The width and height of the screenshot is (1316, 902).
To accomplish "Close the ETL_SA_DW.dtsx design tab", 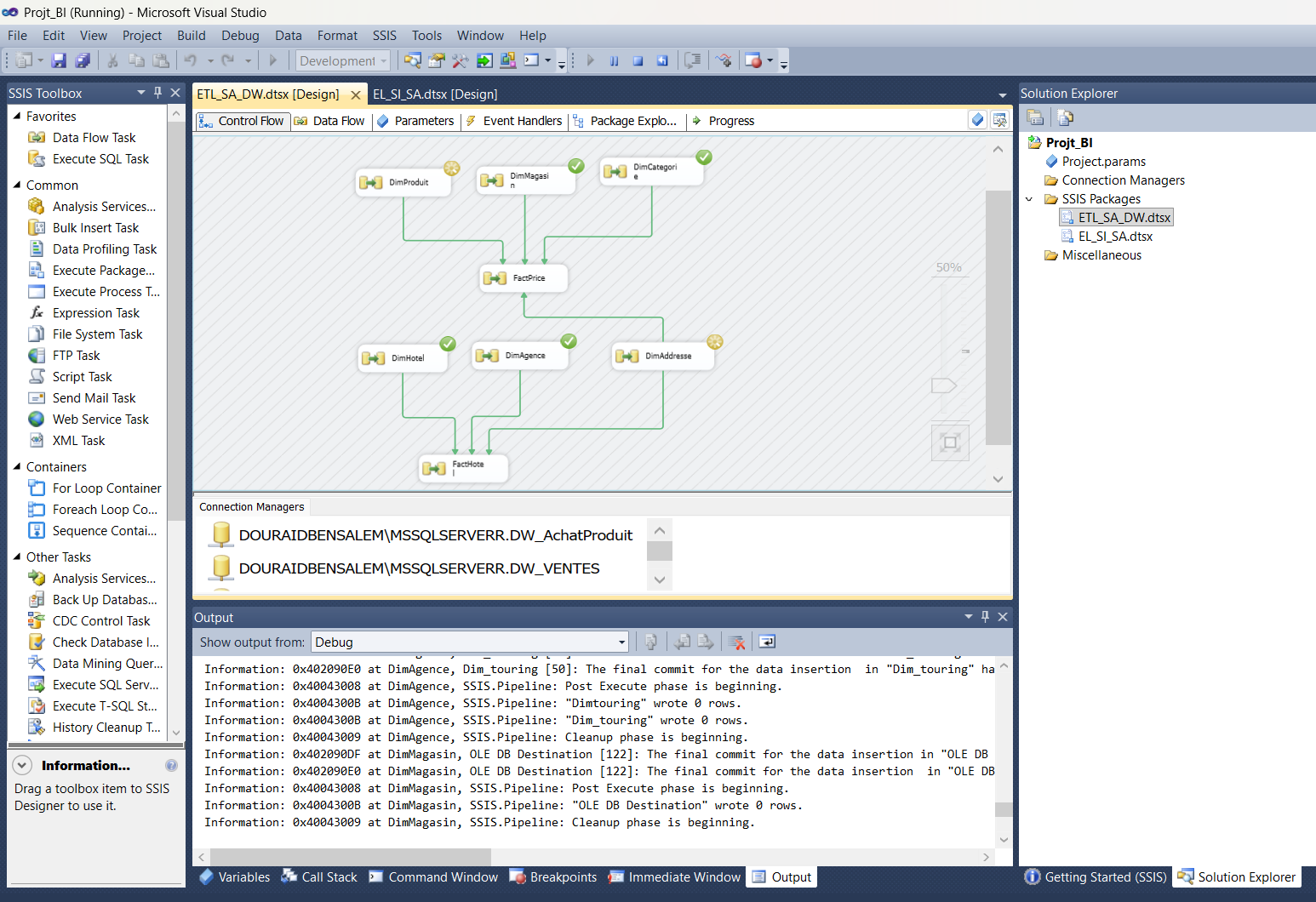I will point(356,94).
